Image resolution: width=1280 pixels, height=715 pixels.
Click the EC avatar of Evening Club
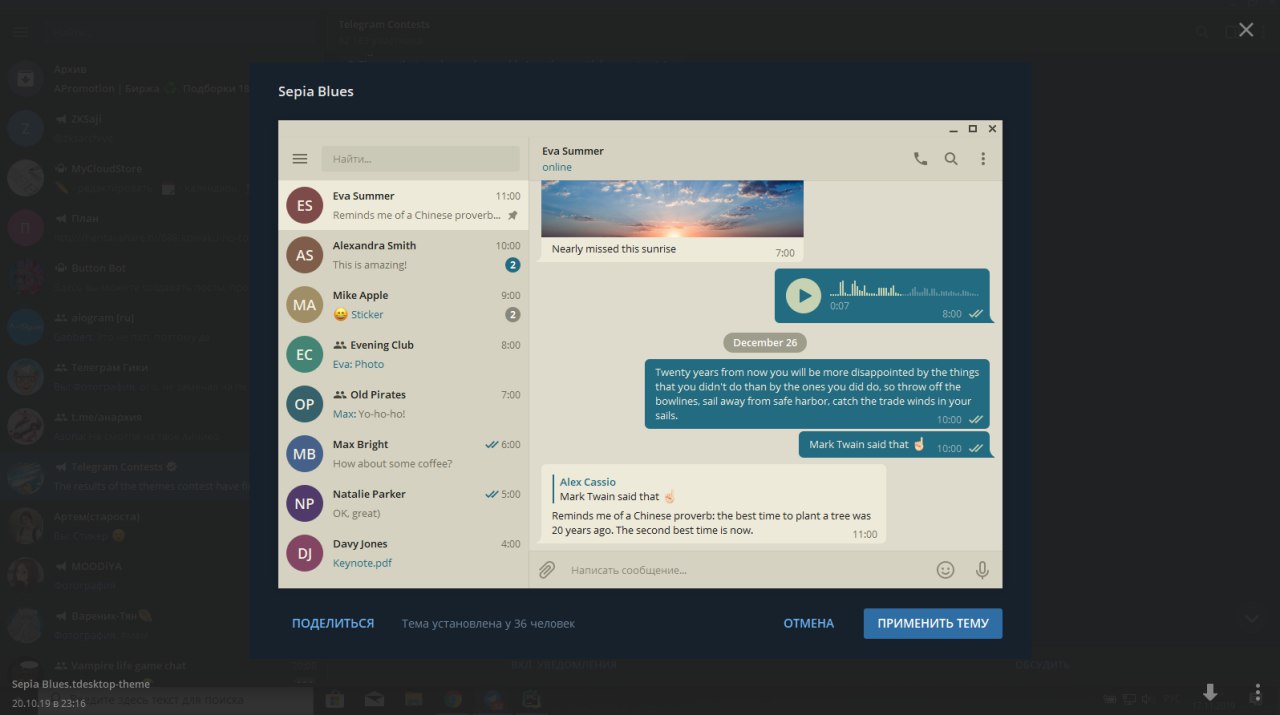click(305, 355)
